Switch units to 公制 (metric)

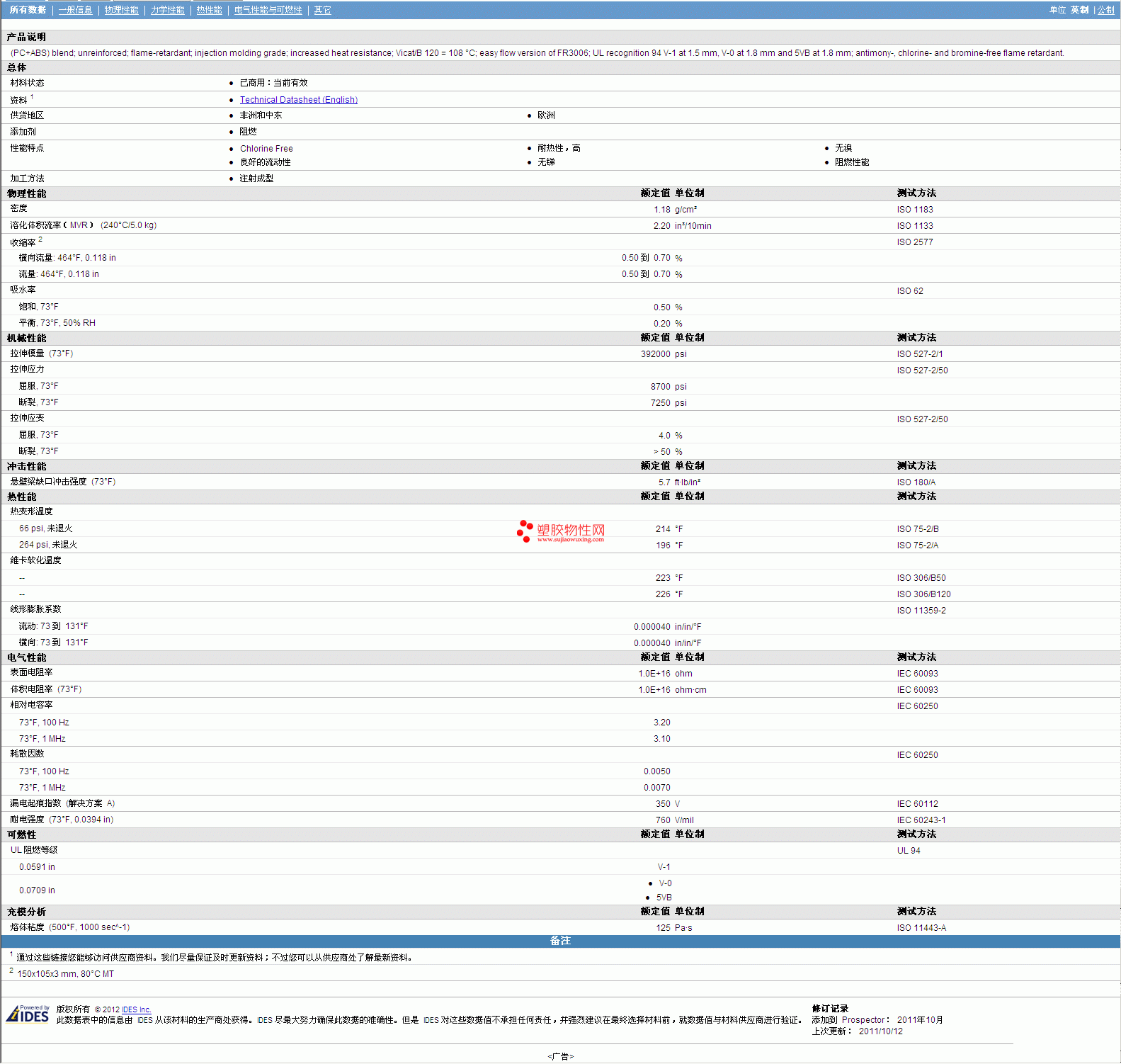point(1105,10)
